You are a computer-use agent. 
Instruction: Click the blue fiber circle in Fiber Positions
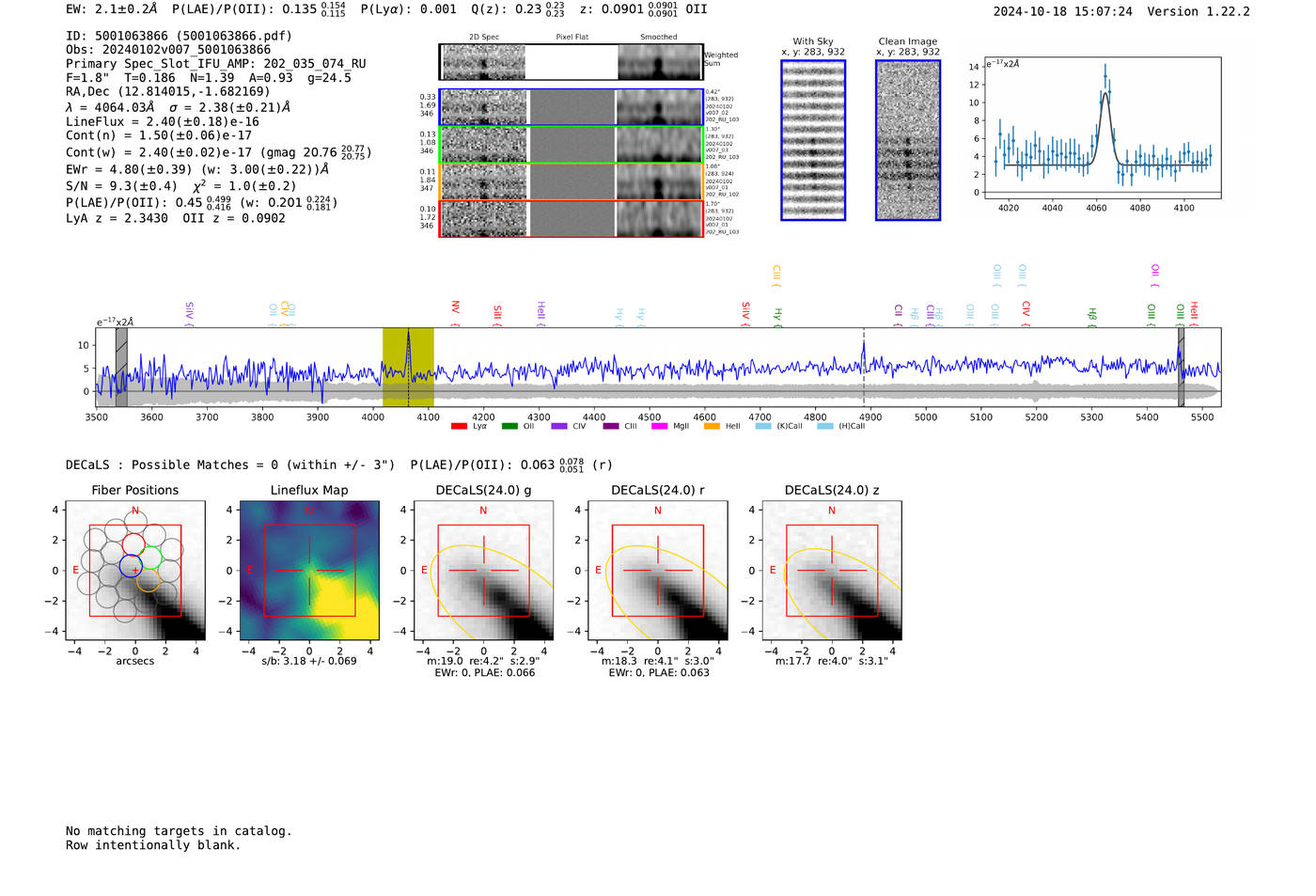(x=131, y=567)
